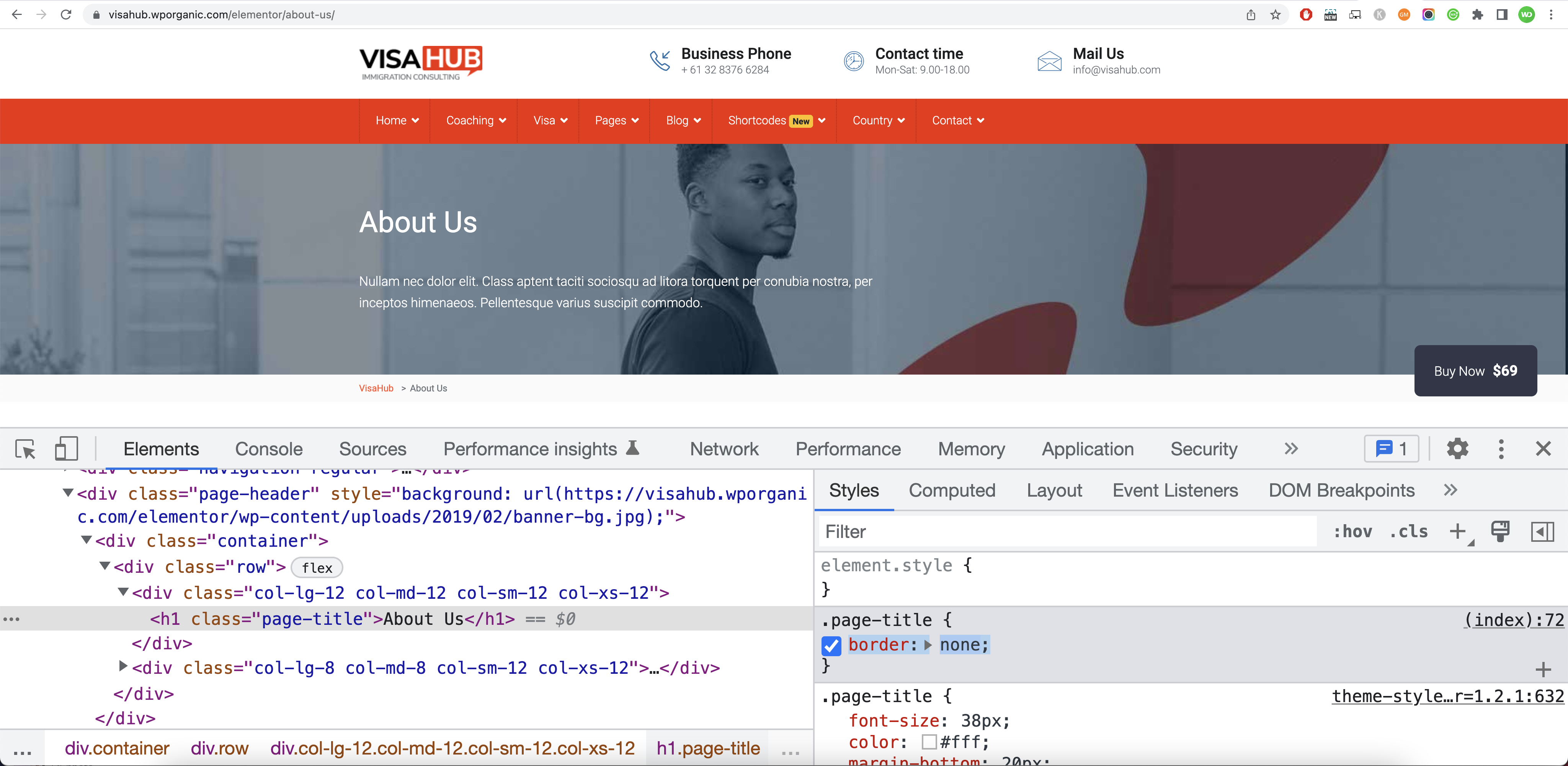Expand the border shorthand property triangle

(x=928, y=645)
